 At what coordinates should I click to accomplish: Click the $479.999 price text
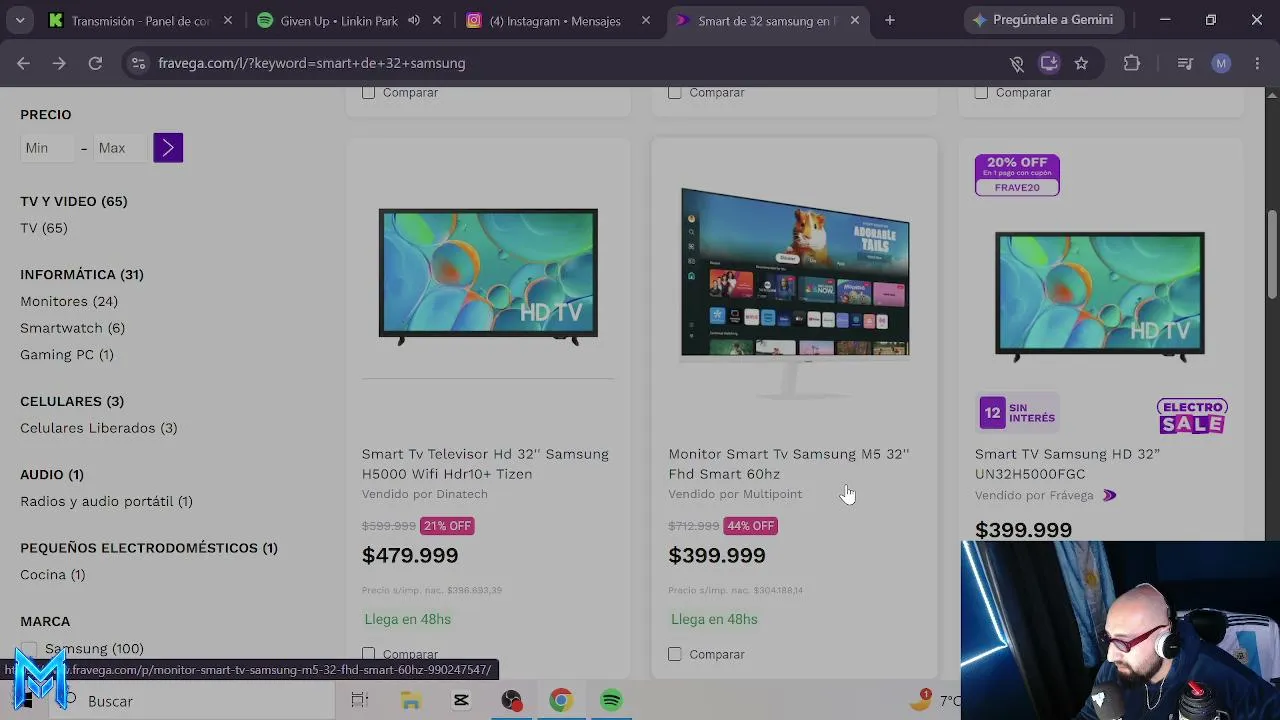tap(410, 555)
